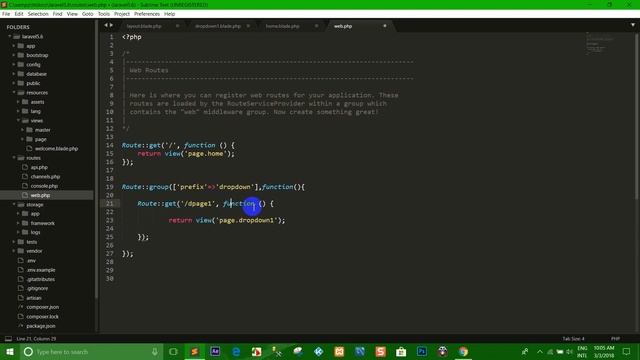
Task: Switch to the dropdown1.blade.php tab
Action: pos(218,26)
